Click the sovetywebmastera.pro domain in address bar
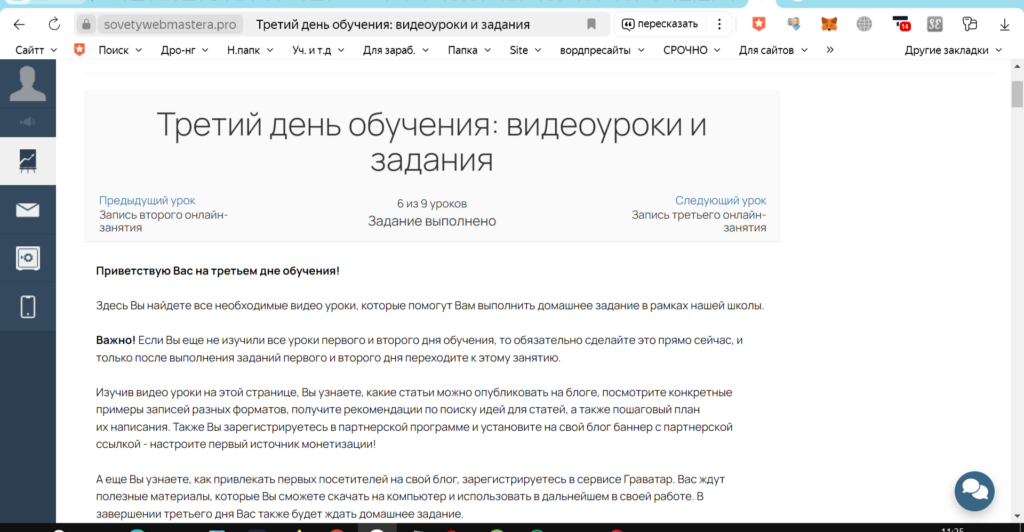The height and width of the screenshot is (532, 1024). (170, 25)
